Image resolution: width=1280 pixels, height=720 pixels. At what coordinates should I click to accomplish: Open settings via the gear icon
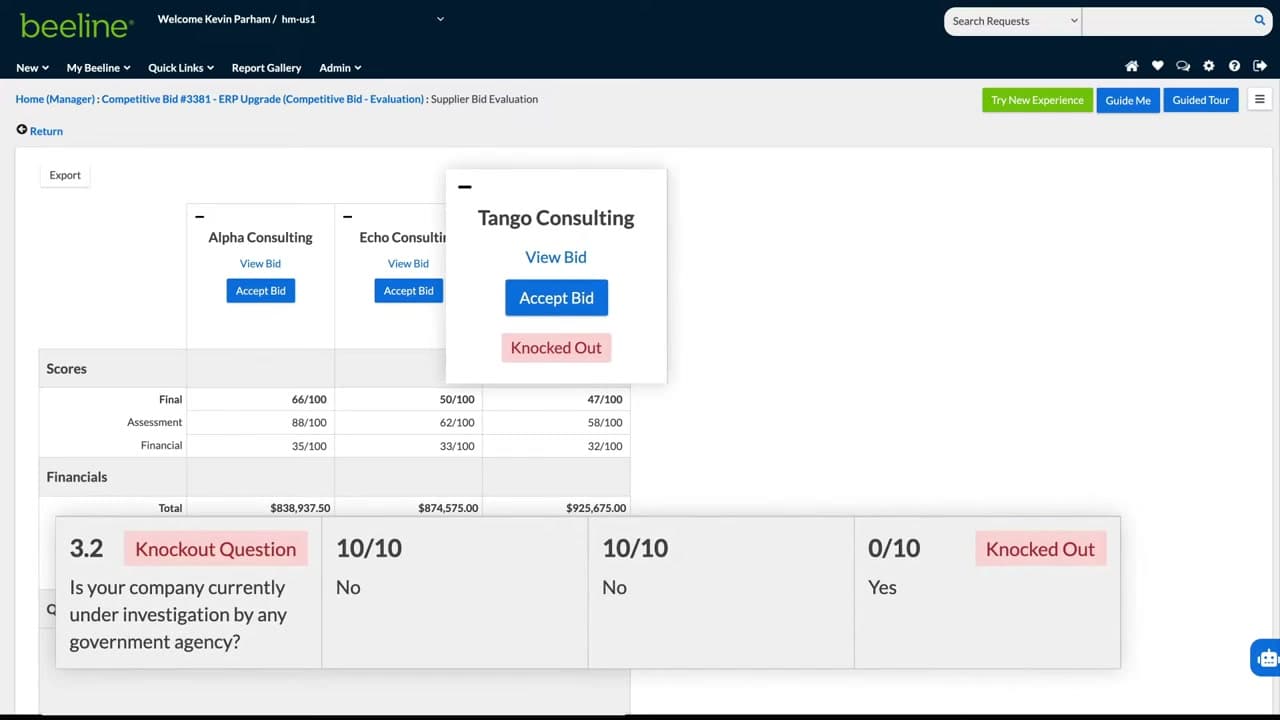pyautogui.click(x=1209, y=67)
